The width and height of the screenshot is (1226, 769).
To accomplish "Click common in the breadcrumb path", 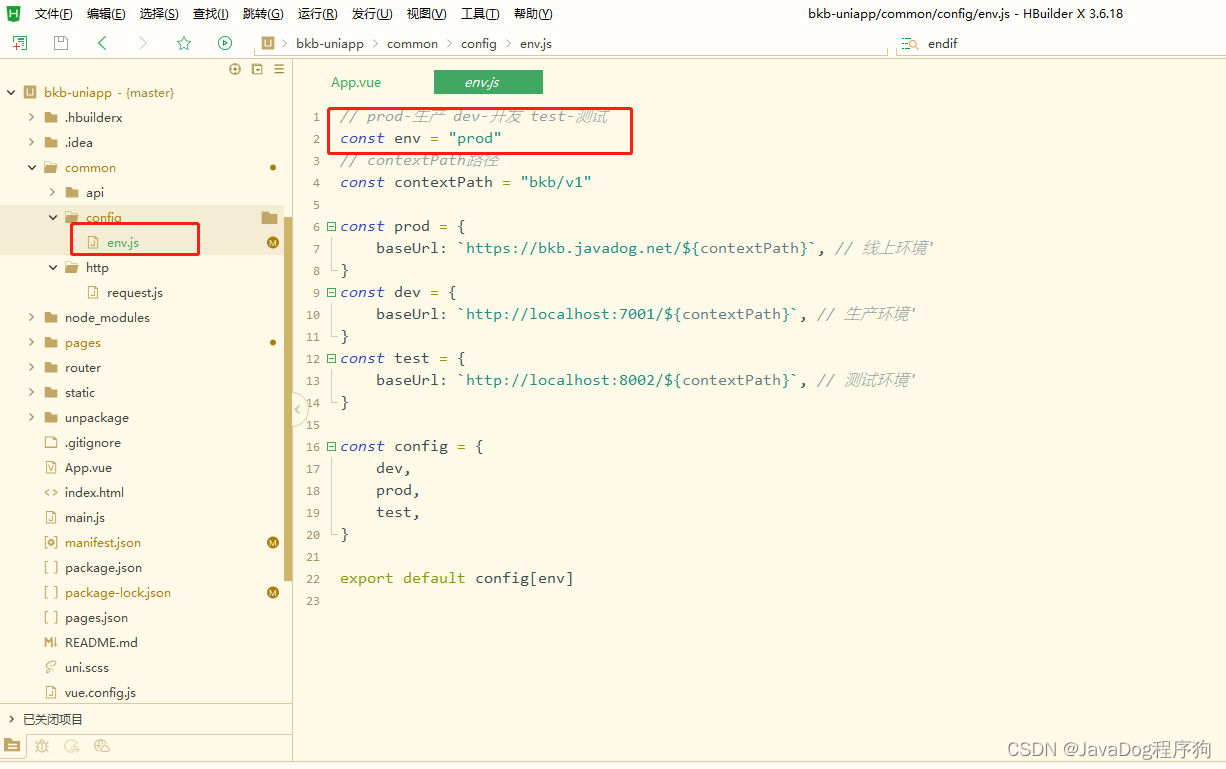I will [412, 44].
